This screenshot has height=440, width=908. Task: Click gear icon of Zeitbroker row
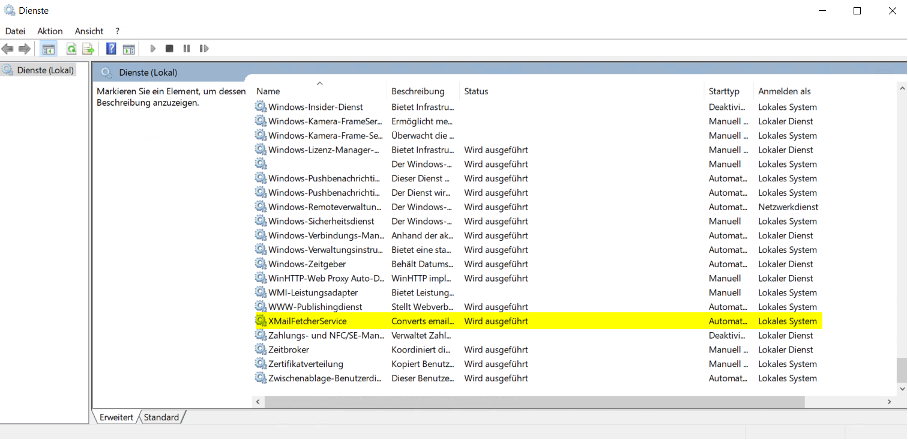(x=261, y=349)
